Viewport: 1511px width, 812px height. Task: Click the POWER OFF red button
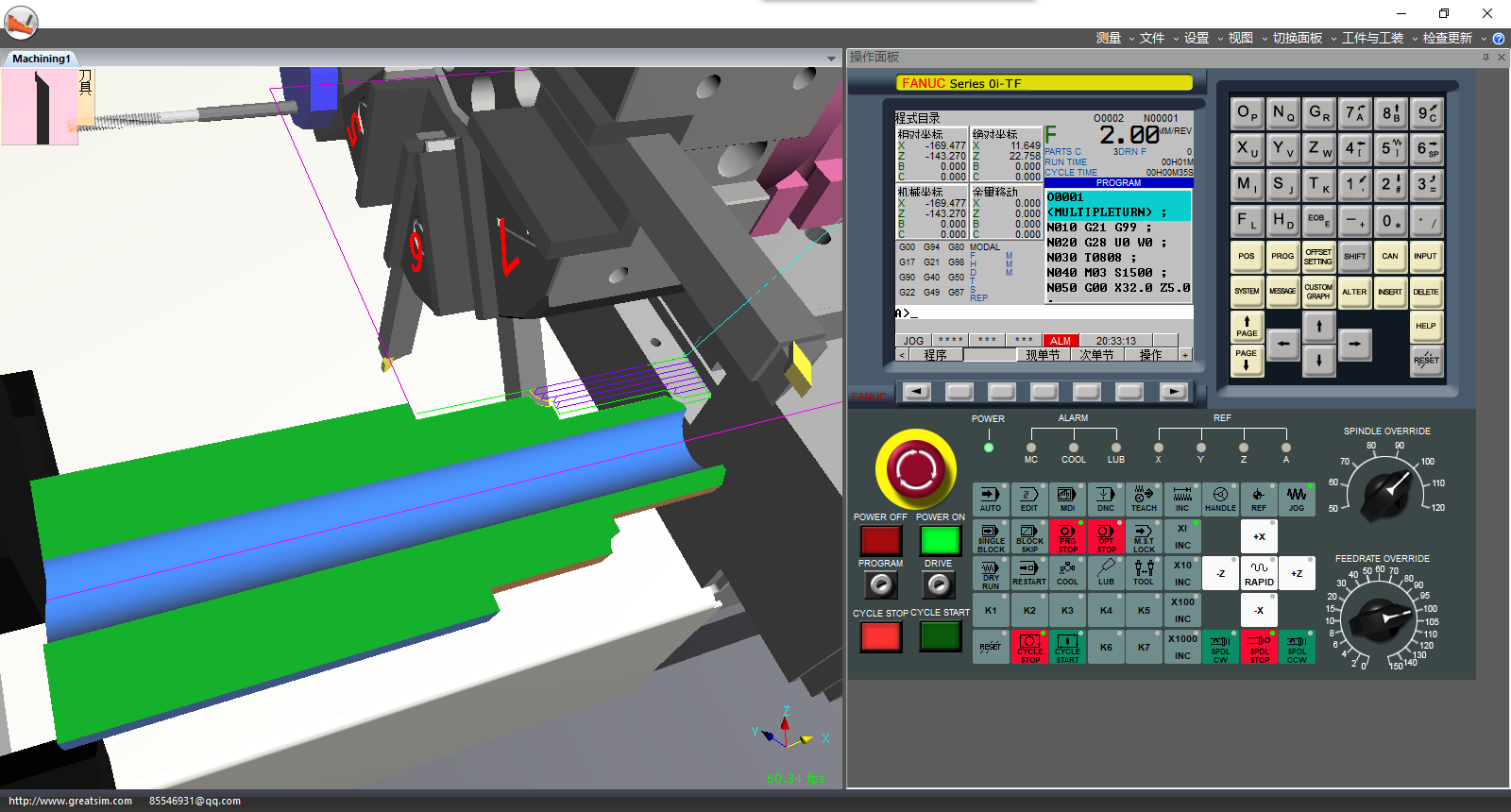(881, 541)
